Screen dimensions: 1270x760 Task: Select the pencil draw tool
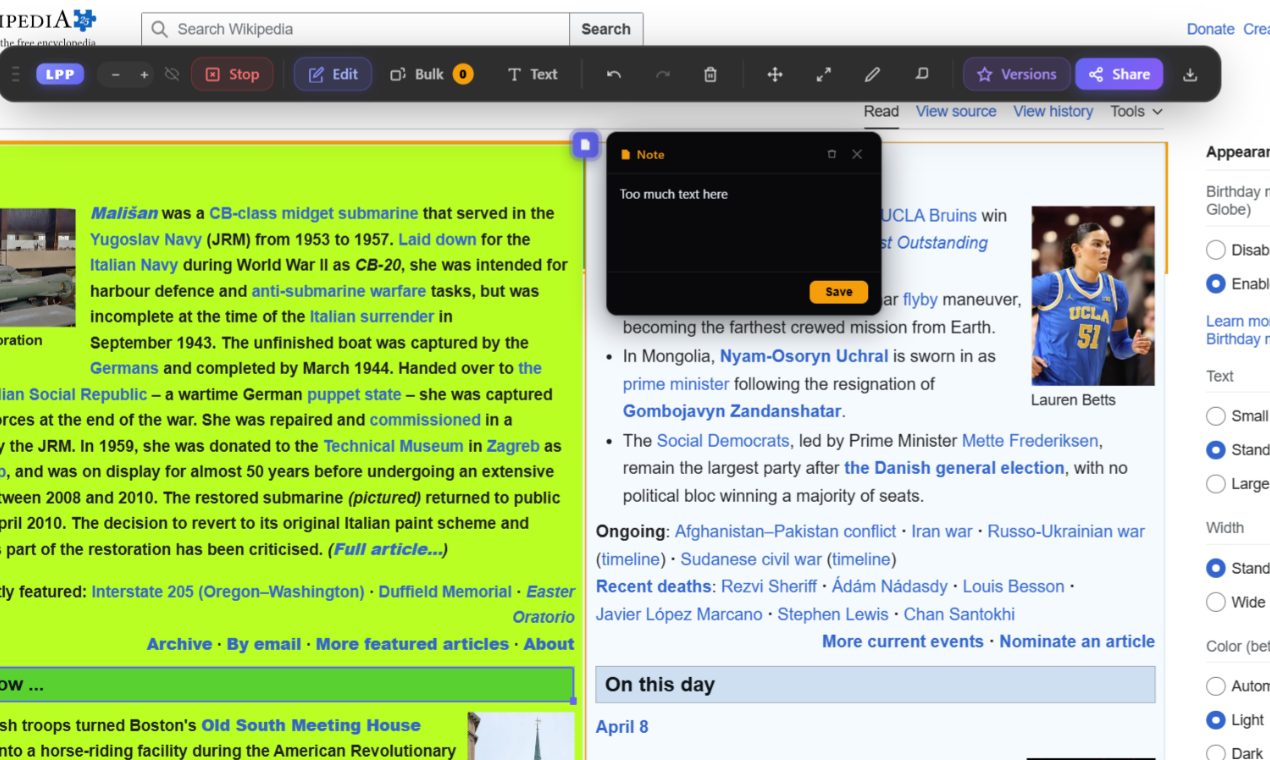click(x=872, y=74)
